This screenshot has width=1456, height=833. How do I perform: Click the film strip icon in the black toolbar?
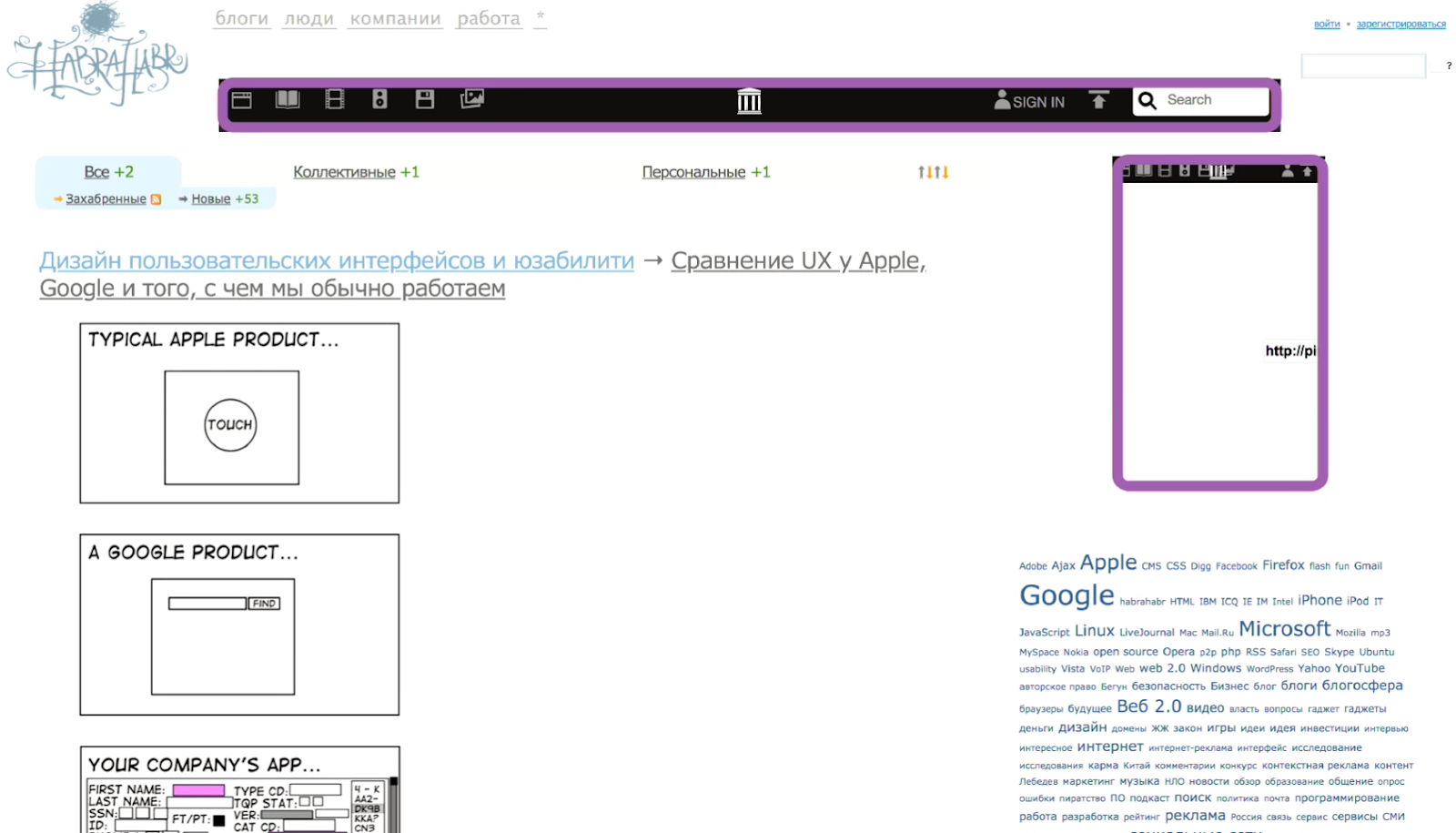[335, 99]
